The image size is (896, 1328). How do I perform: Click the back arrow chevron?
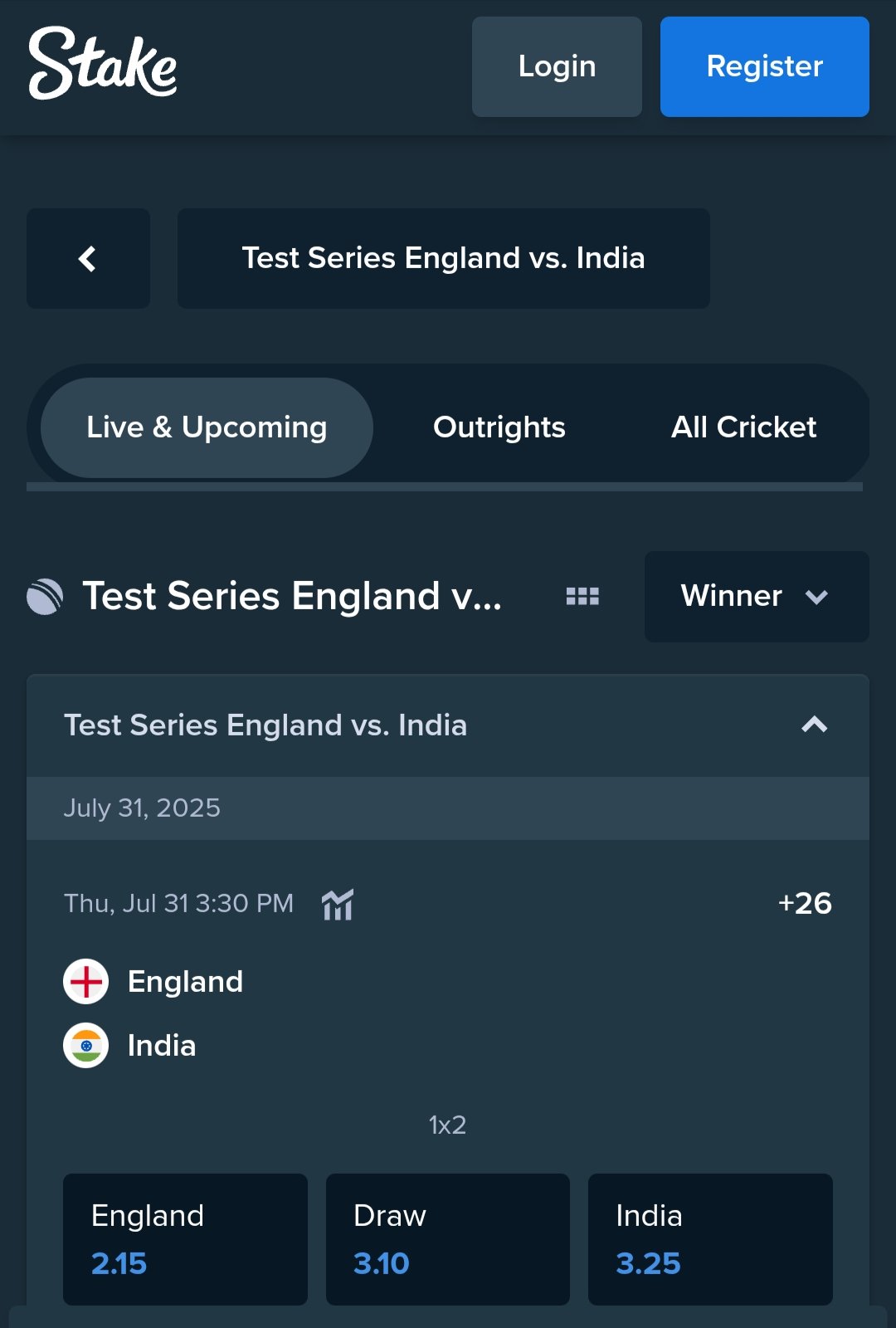click(88, 258)
